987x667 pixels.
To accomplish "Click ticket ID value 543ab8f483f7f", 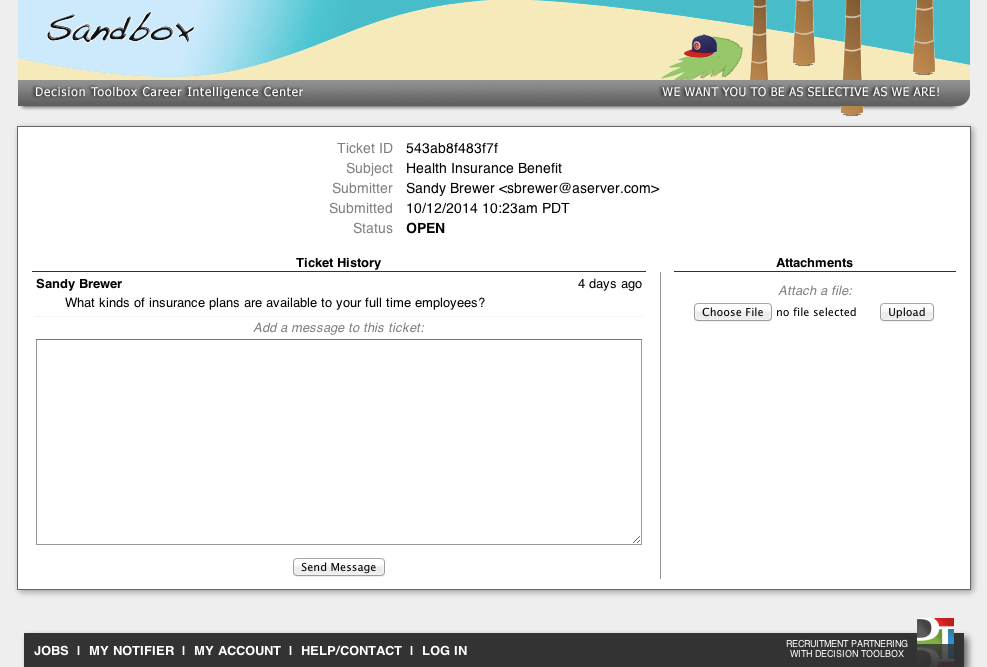I will click(x=452, y=149).
